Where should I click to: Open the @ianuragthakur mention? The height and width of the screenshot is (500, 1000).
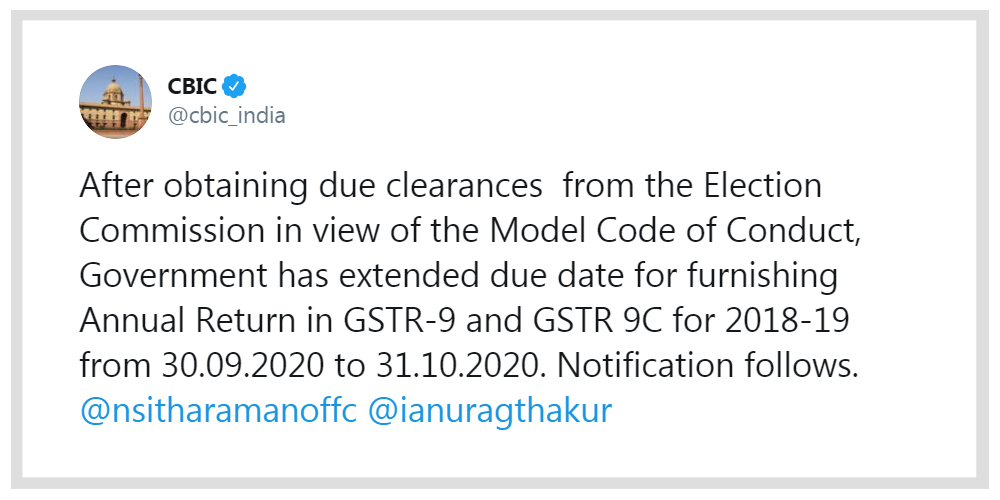tap(490, 411)
